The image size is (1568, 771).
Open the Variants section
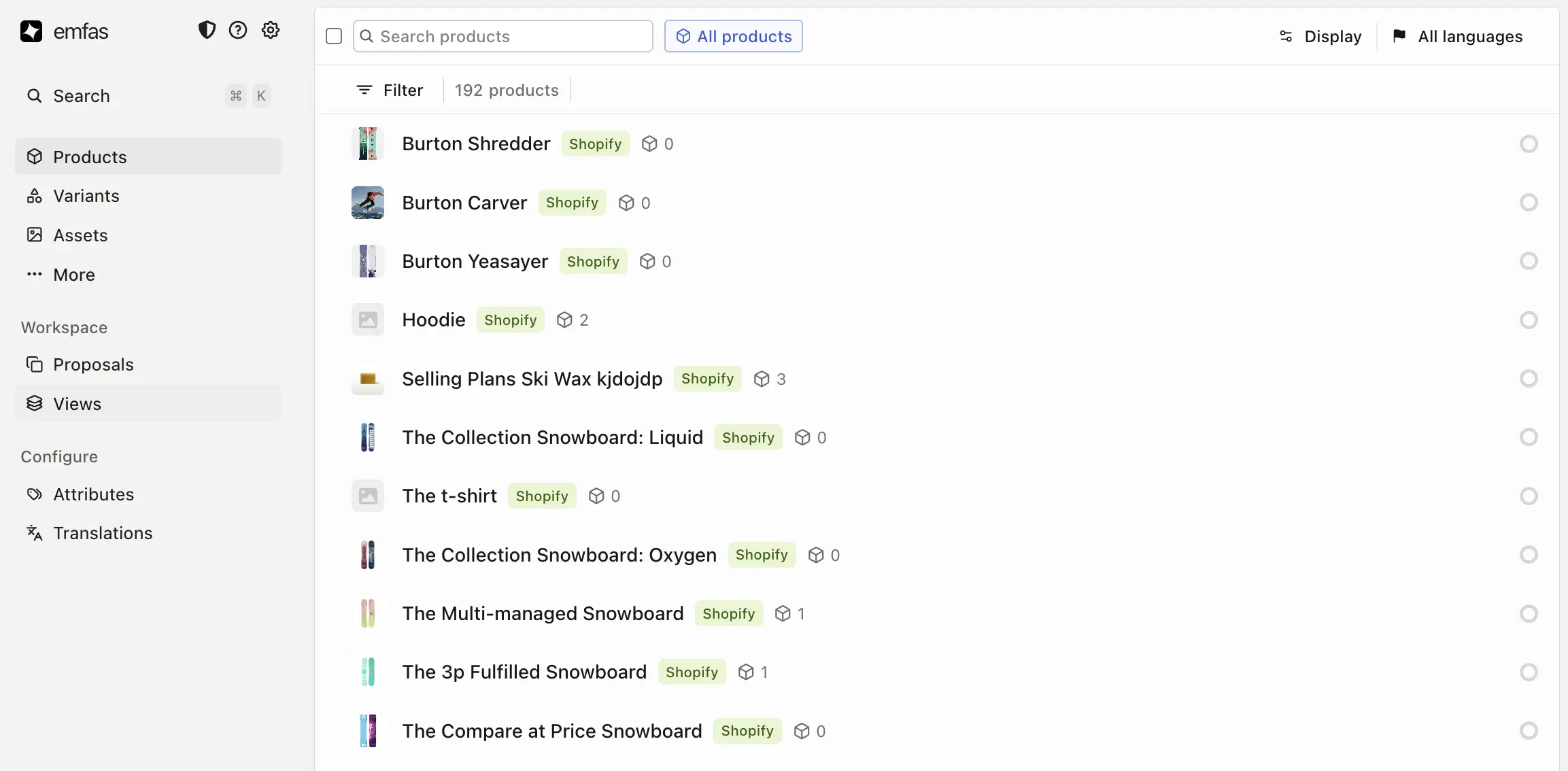point(85,196)
